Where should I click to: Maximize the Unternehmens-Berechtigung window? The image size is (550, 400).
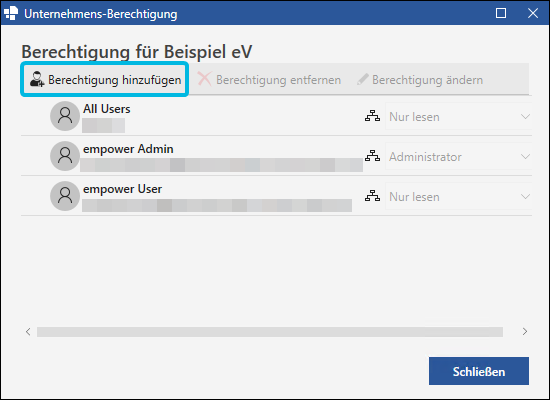tap(501, 13)
